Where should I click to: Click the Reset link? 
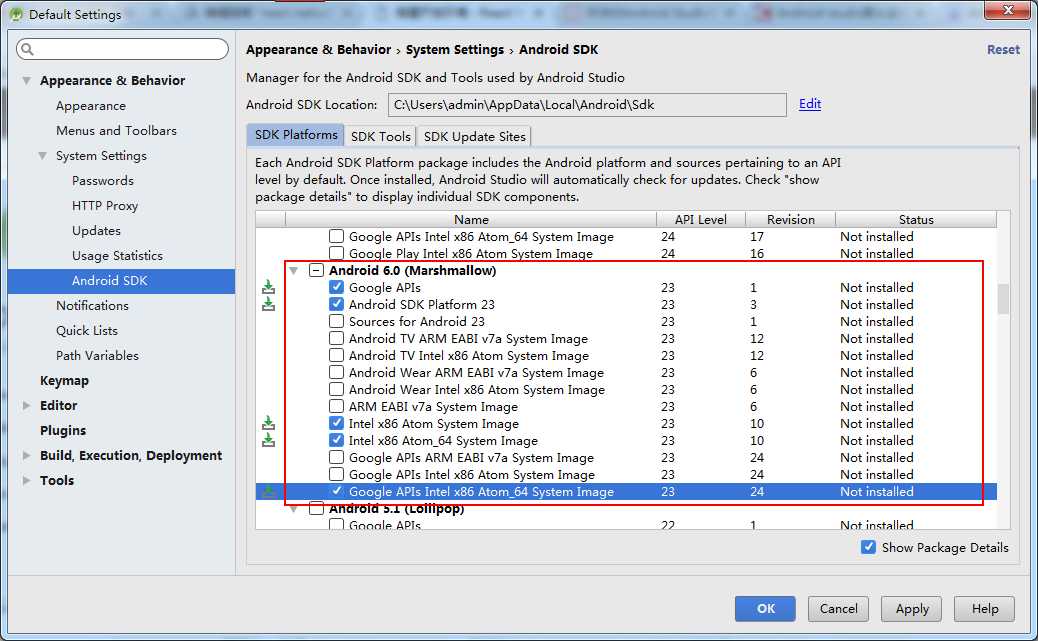pyautogui.click(x=1003, y=50)
